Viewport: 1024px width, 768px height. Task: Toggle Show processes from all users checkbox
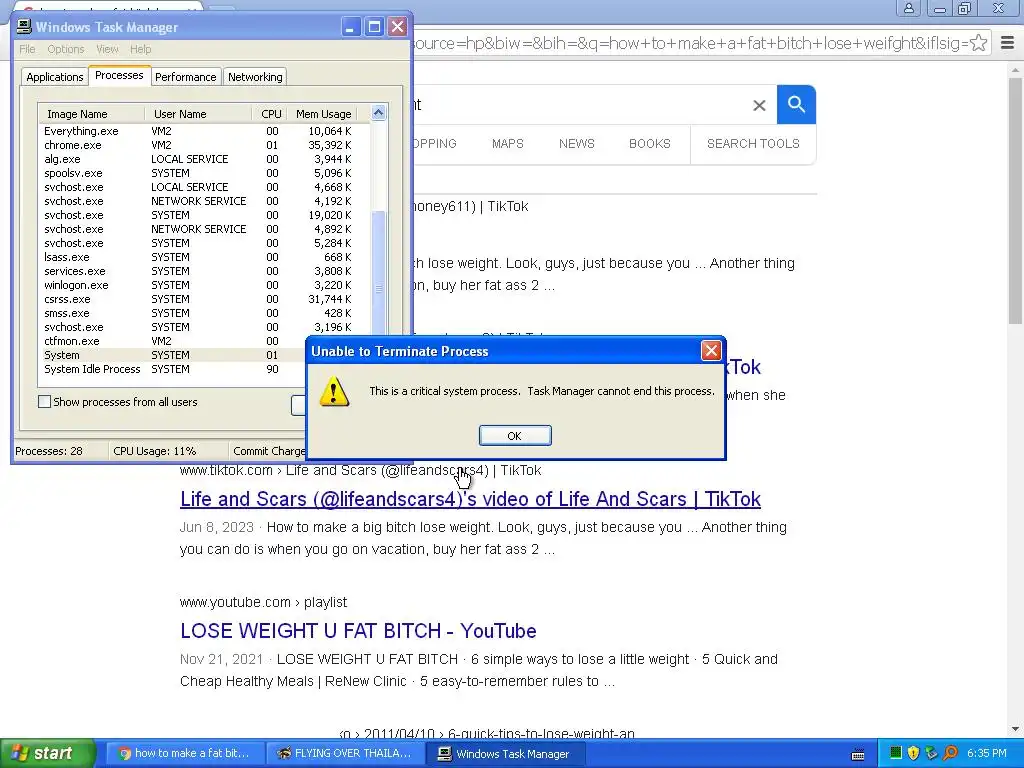[x=44, y=402]
